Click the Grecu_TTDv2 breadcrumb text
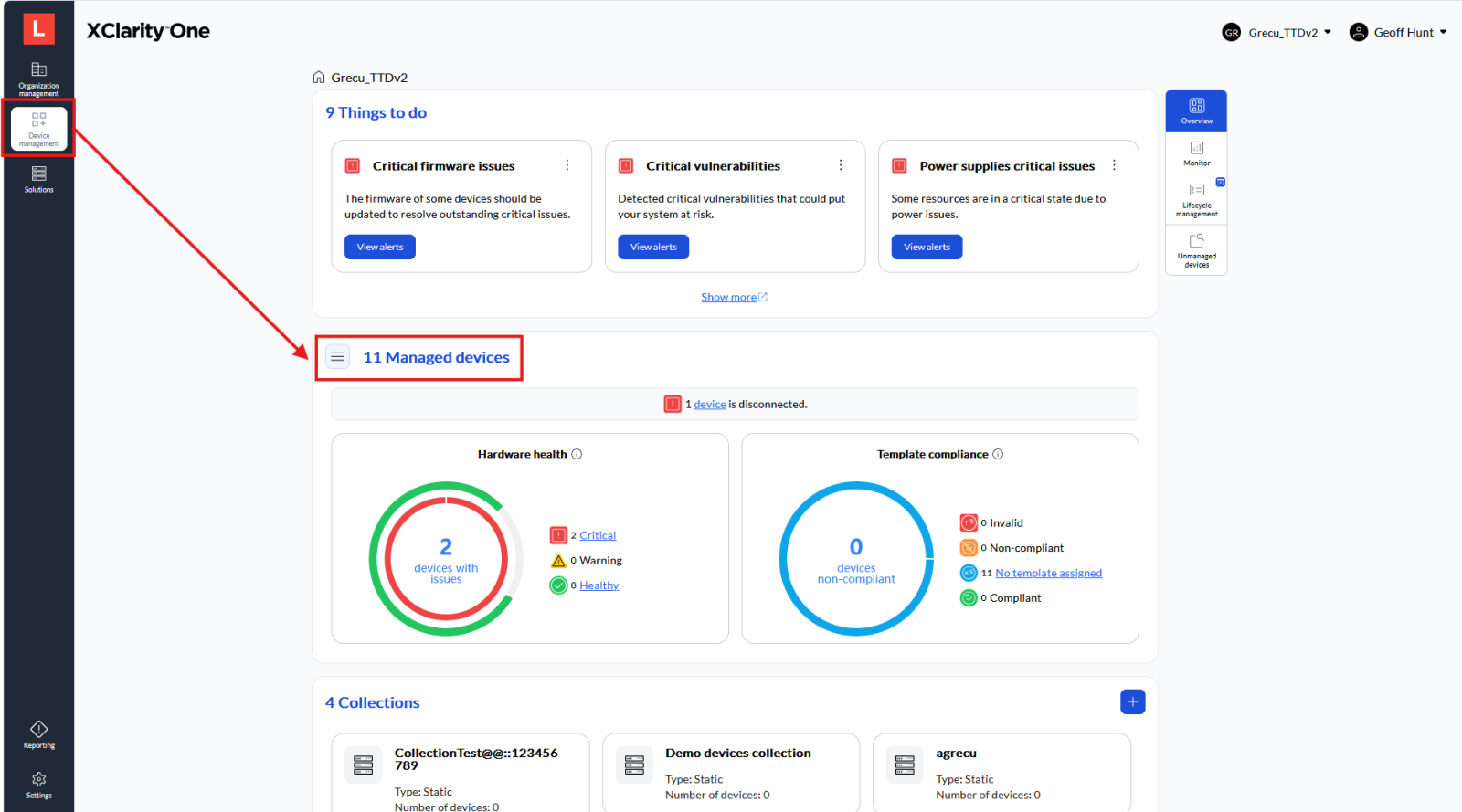The image size is (1462, 812). [369, 78]
